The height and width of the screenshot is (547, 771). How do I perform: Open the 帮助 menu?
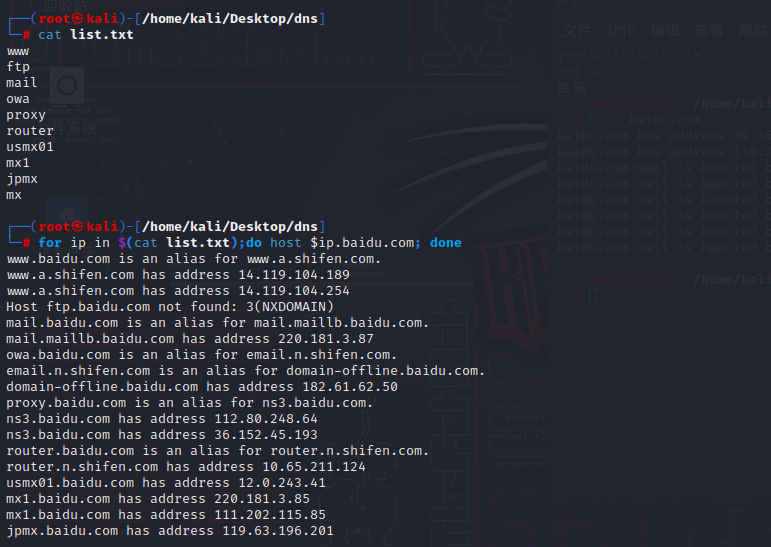pyautogui.click(x=752, y=31)
